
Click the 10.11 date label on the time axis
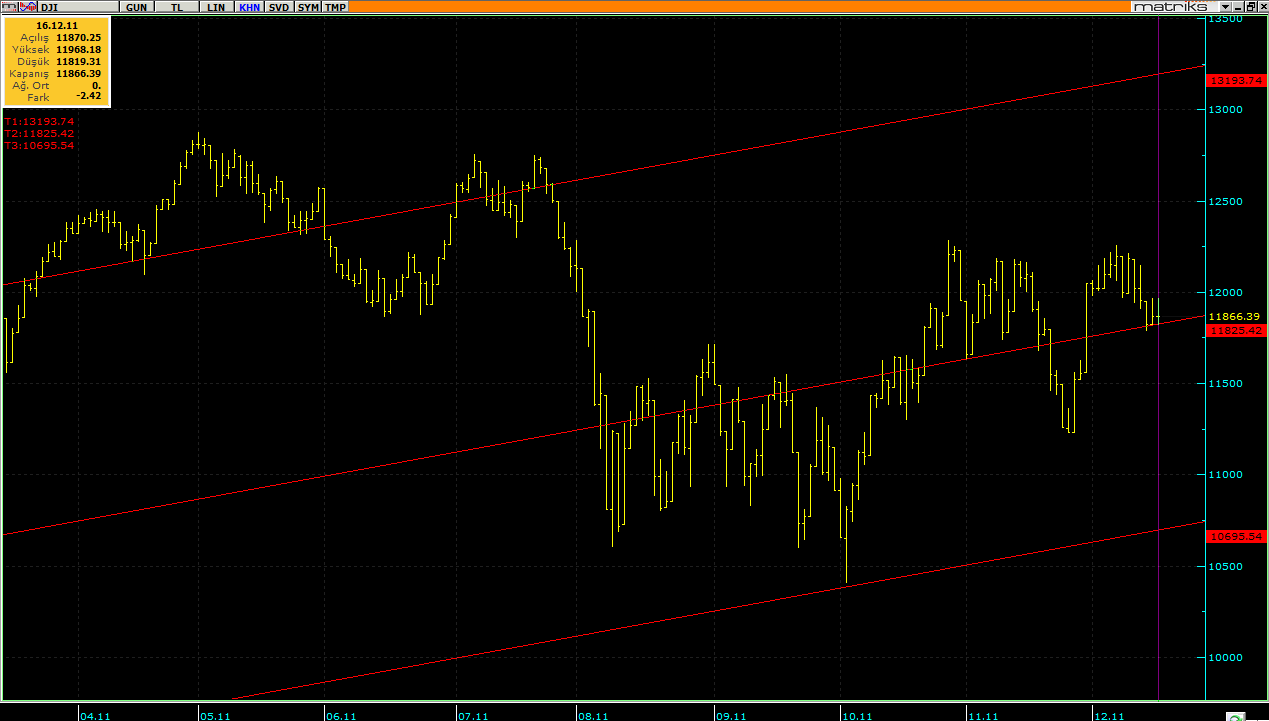[858, 715]
